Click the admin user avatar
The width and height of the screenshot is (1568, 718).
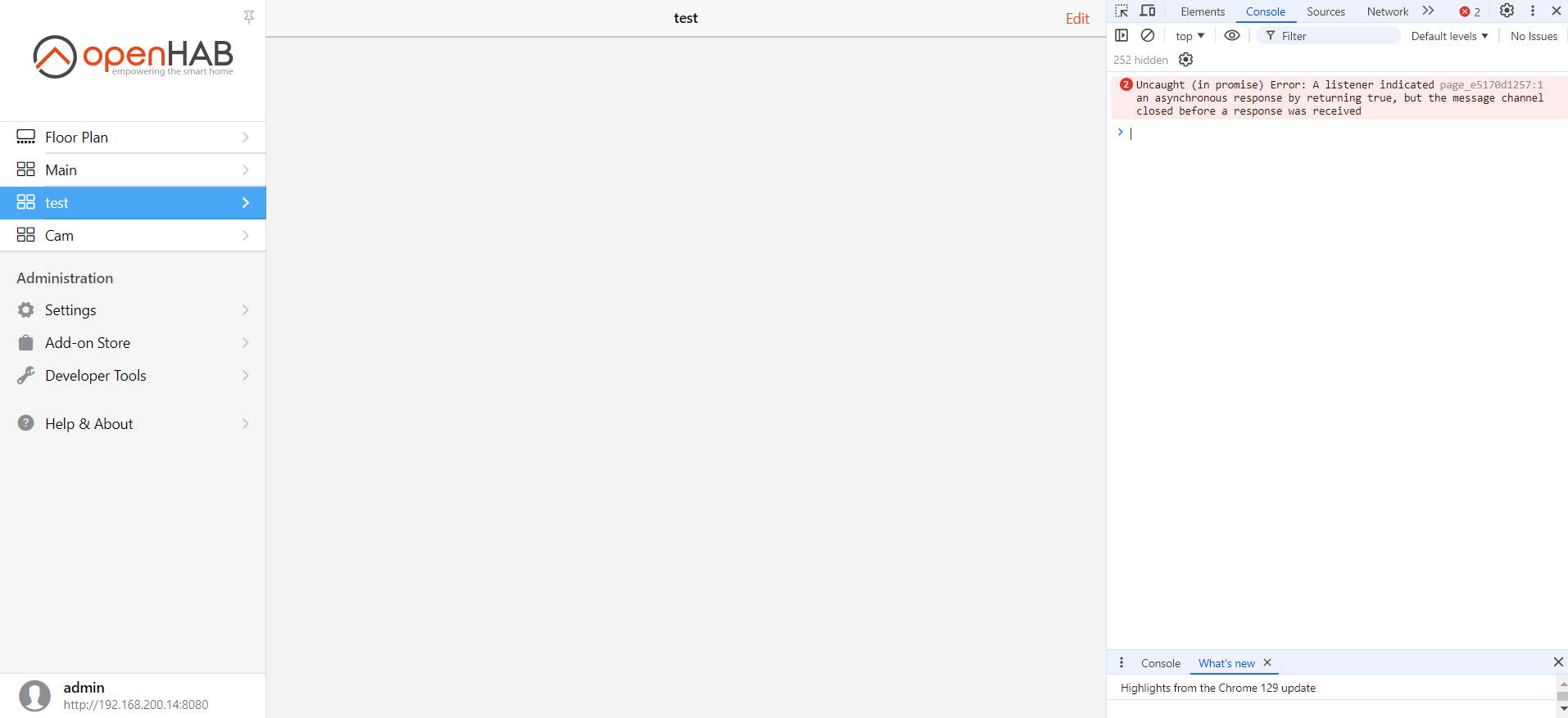coord(34,696)
